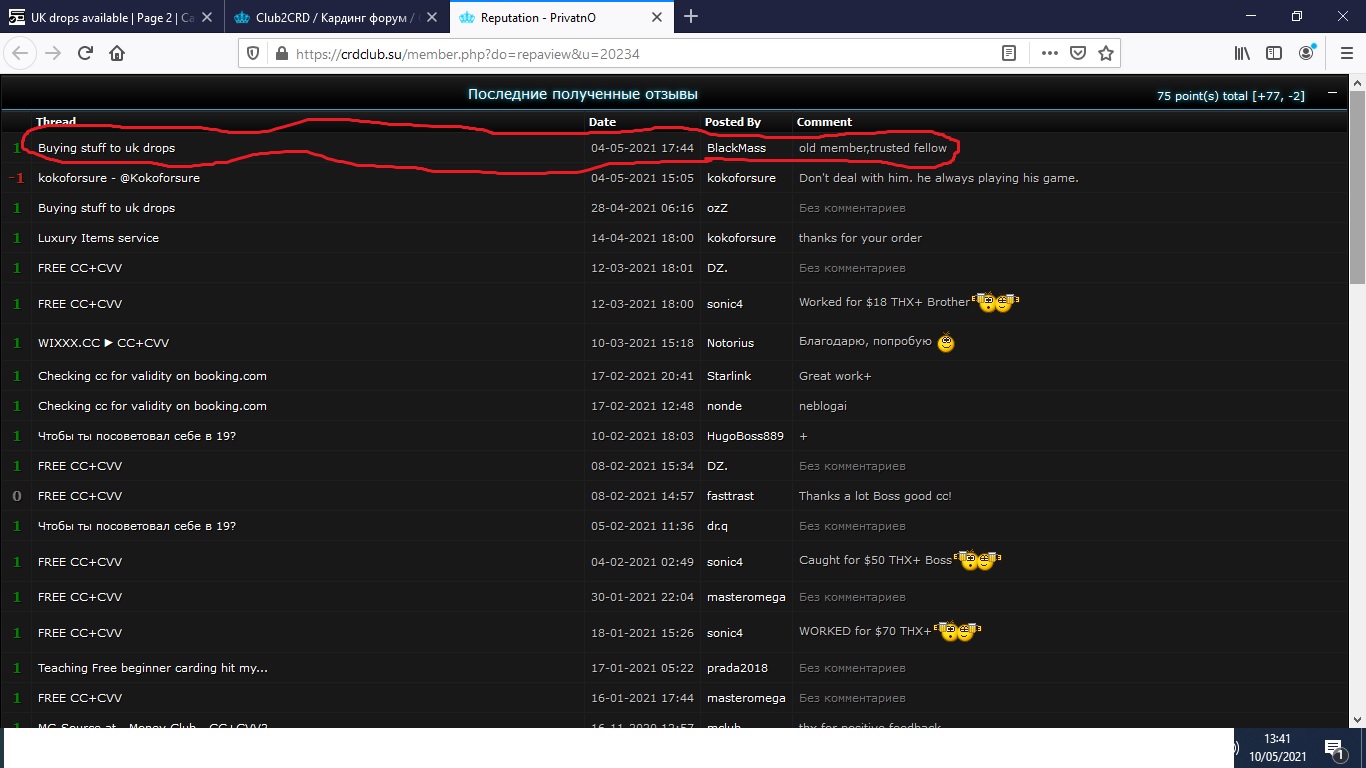Toggle reader view in the address bar
This screenshot has height=768, width=1366.
click(1010, 54)
